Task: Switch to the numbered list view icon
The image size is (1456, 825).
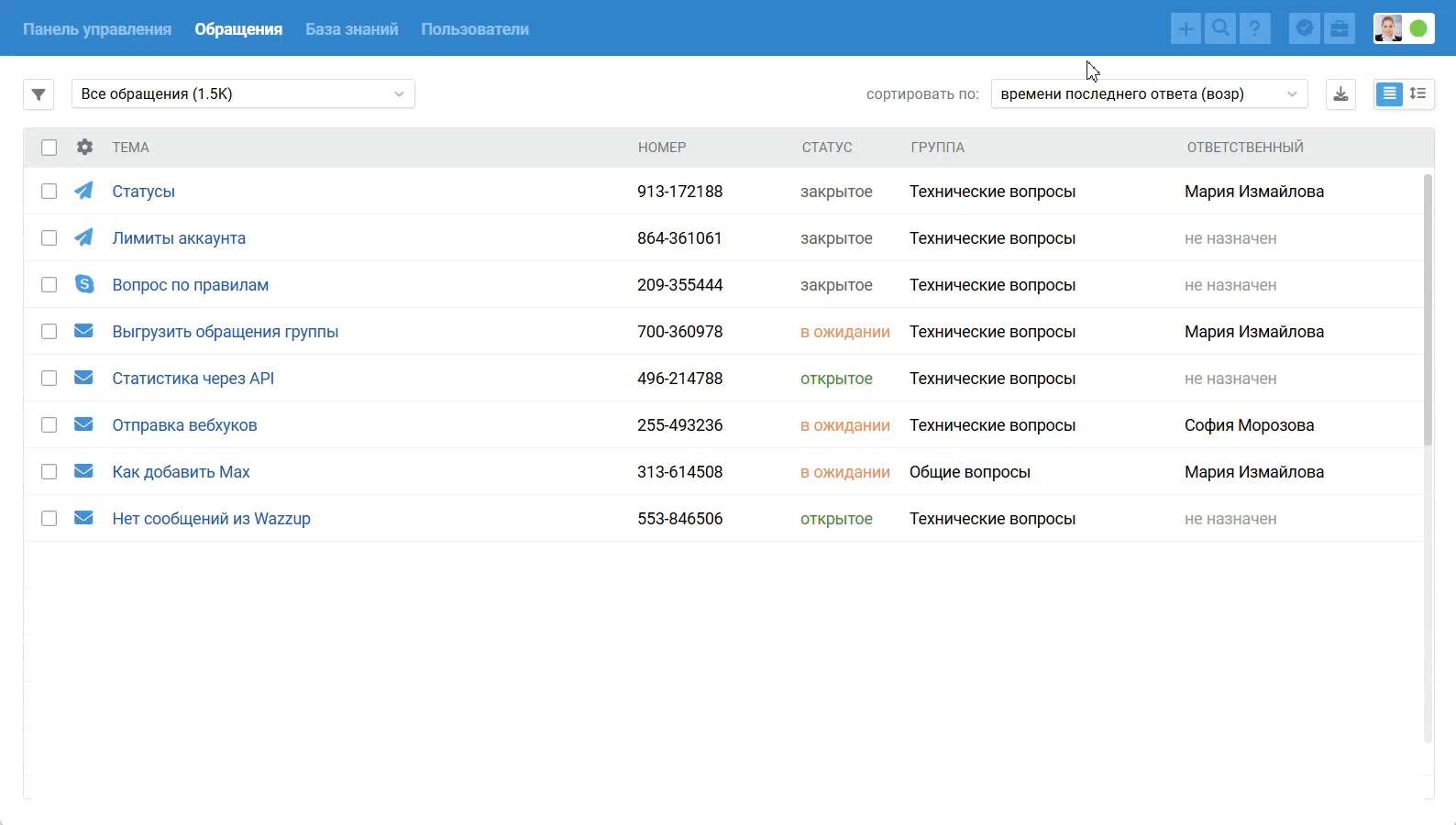Action: click(1418, 93)
